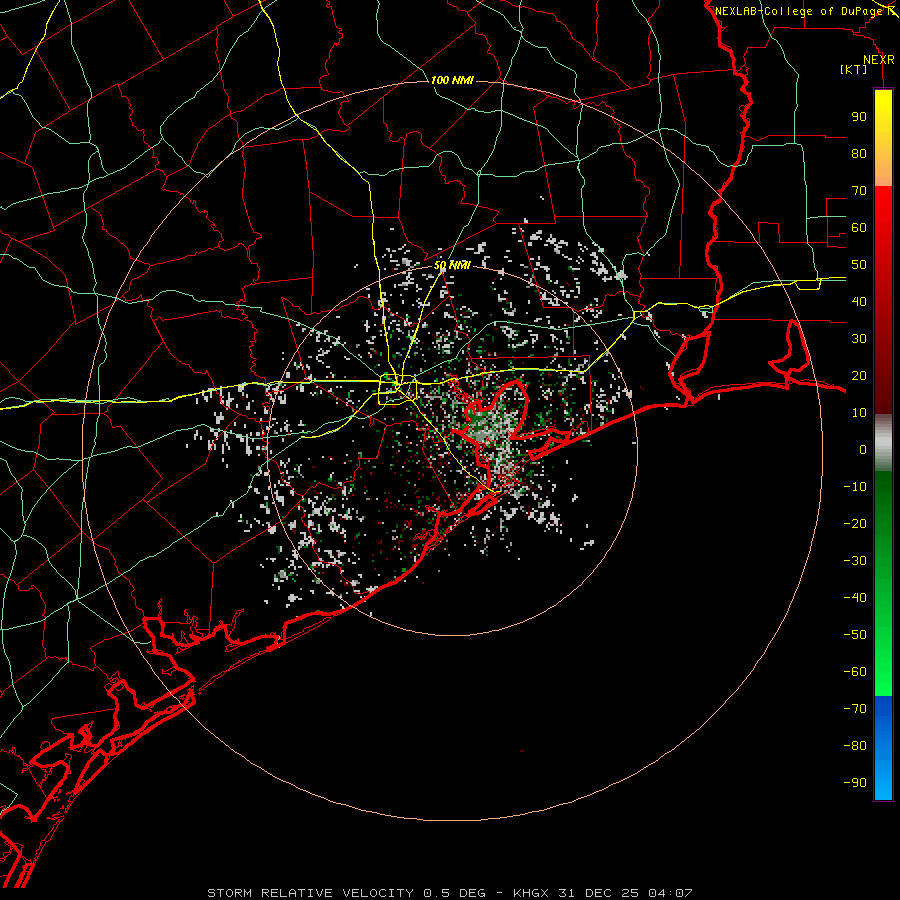
Task: Click the -30 value on velocity scale
Action: click(x=855, y=561)
